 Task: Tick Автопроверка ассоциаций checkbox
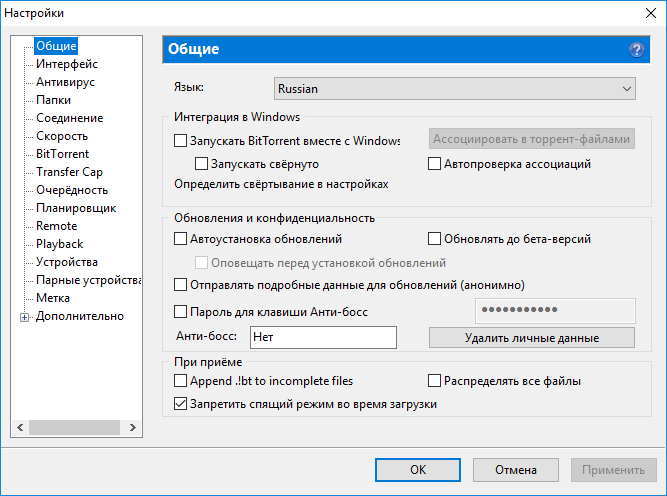pos(435,163)
